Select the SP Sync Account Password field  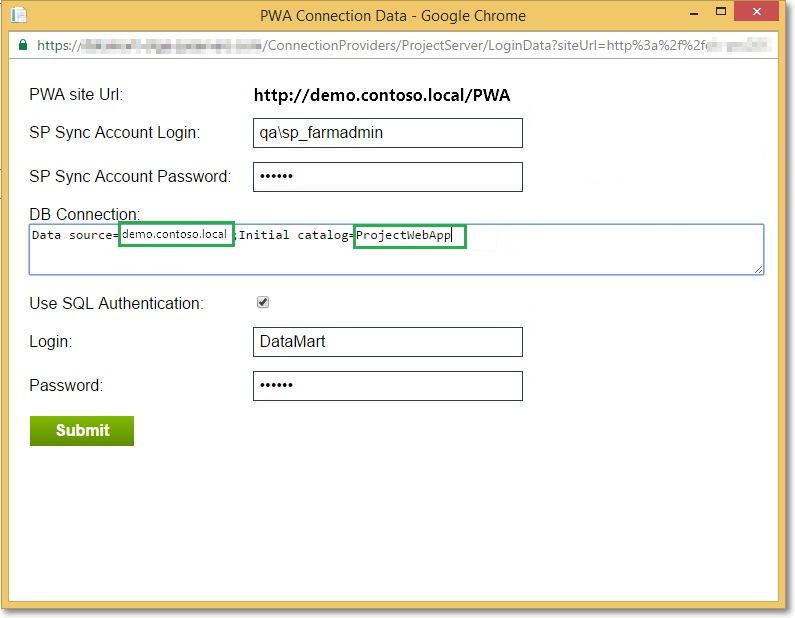point(387,177)
